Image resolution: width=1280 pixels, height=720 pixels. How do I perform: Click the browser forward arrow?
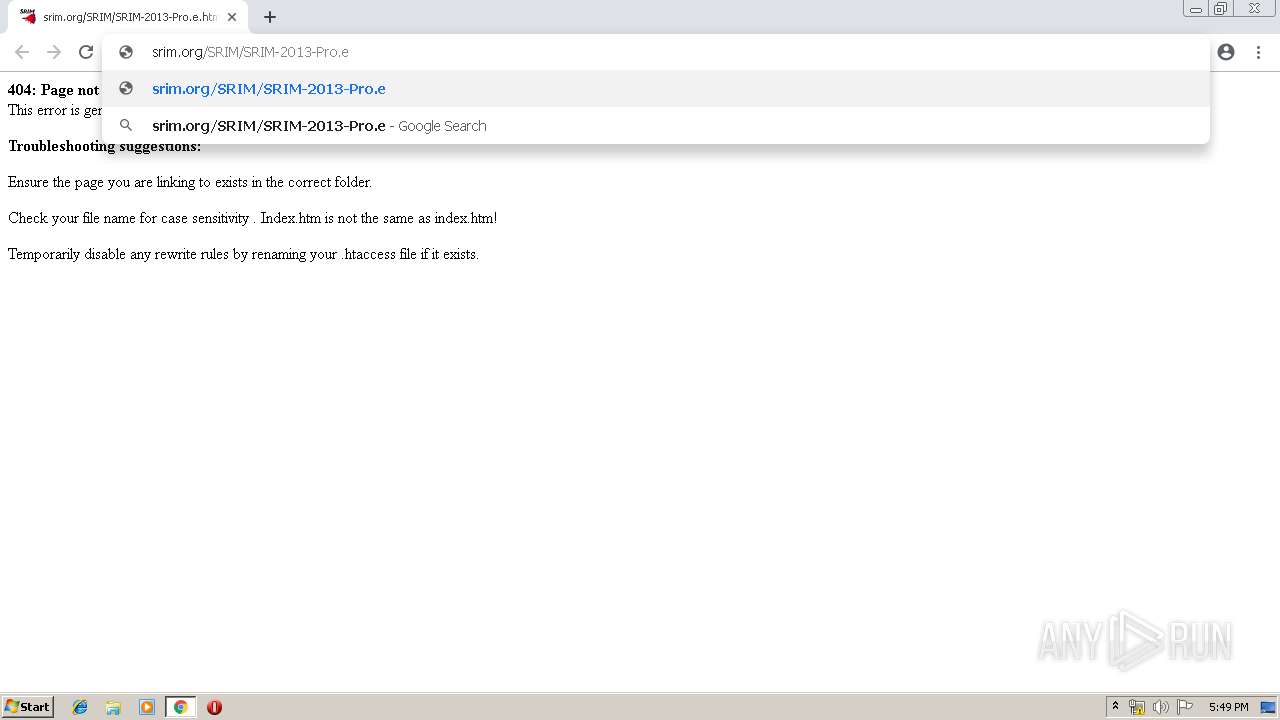click(54, 52)
